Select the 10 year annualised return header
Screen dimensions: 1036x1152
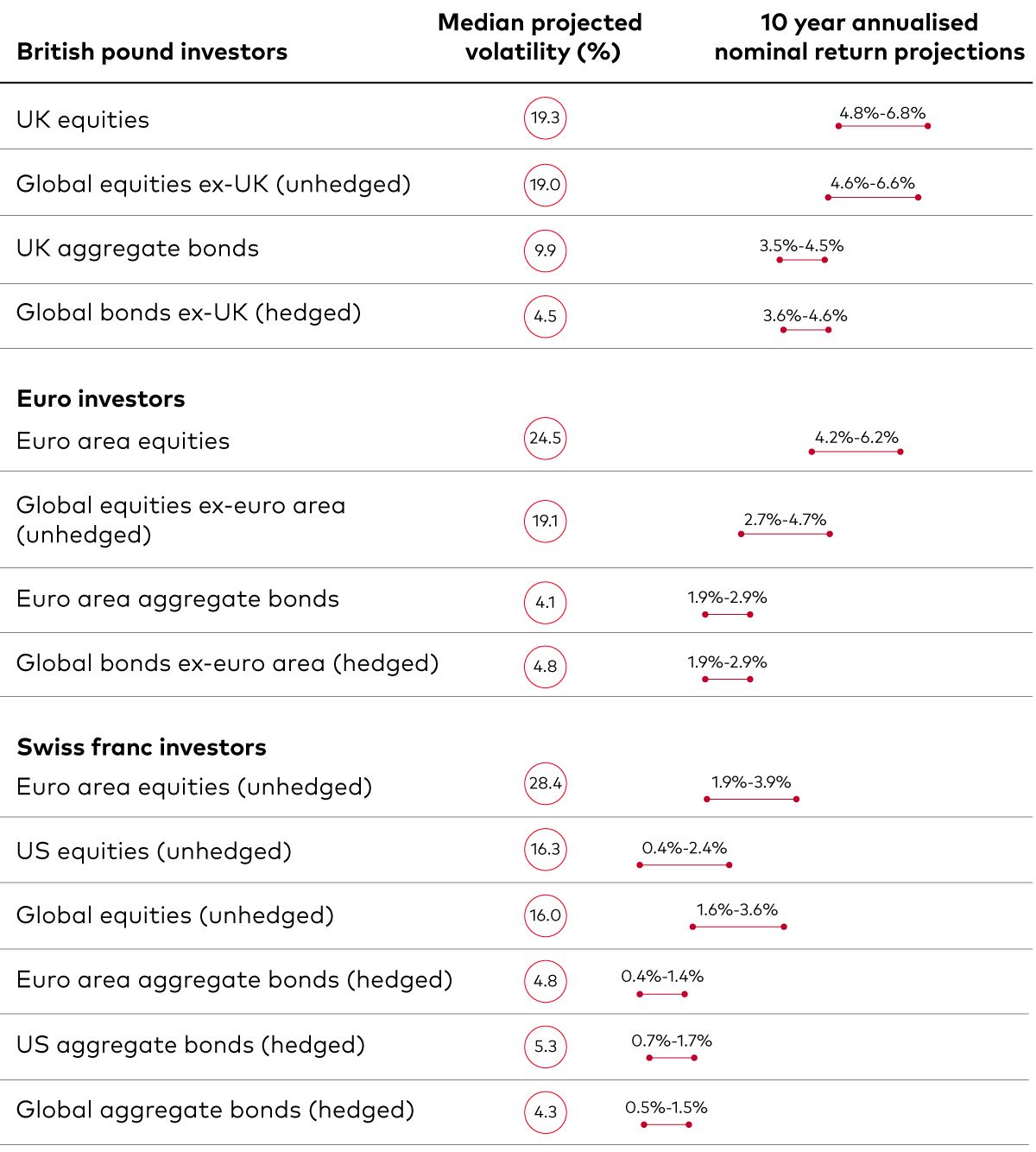coord(869,37)
